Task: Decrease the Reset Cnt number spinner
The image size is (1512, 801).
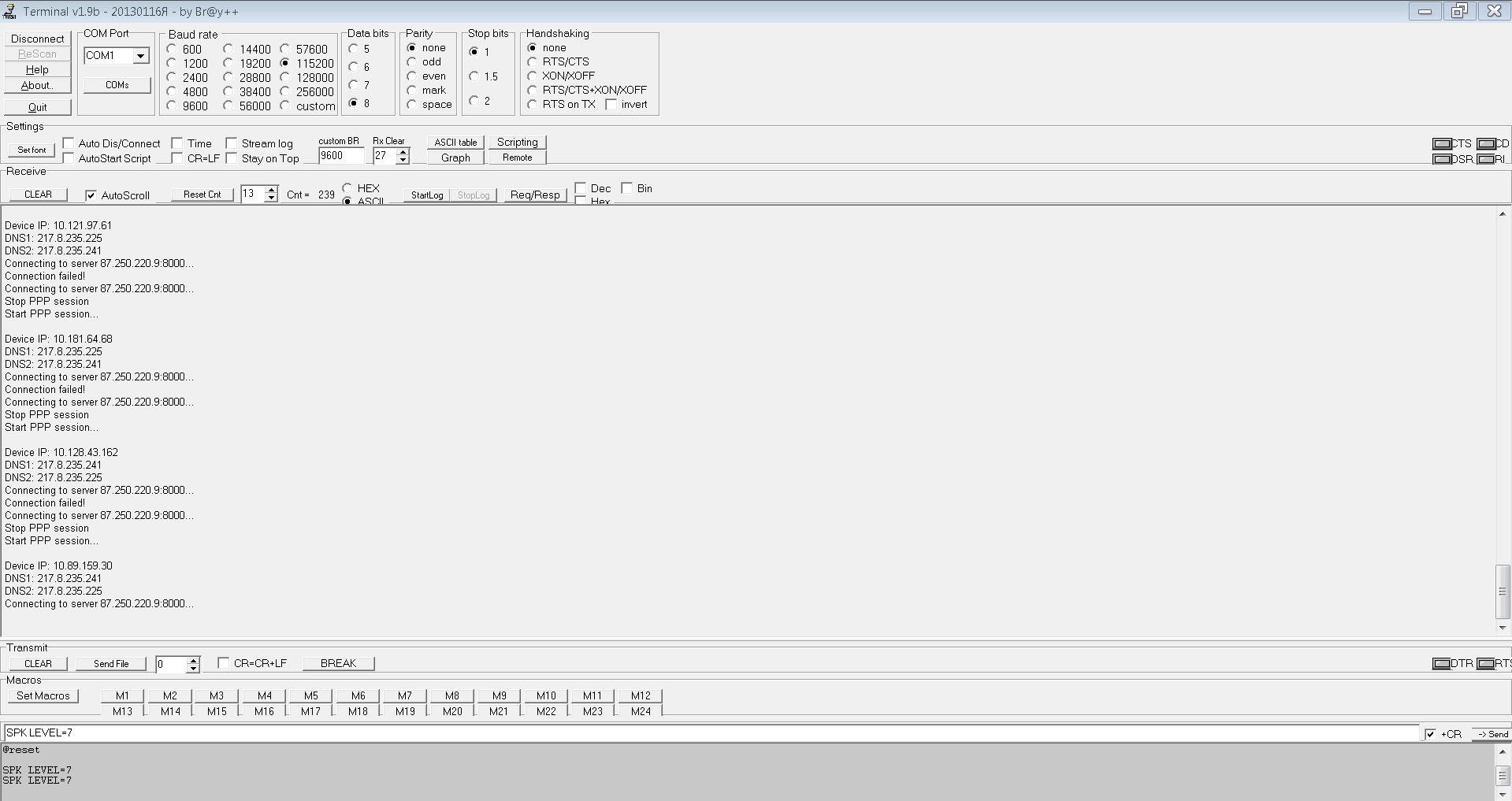Action: [271, 198]
